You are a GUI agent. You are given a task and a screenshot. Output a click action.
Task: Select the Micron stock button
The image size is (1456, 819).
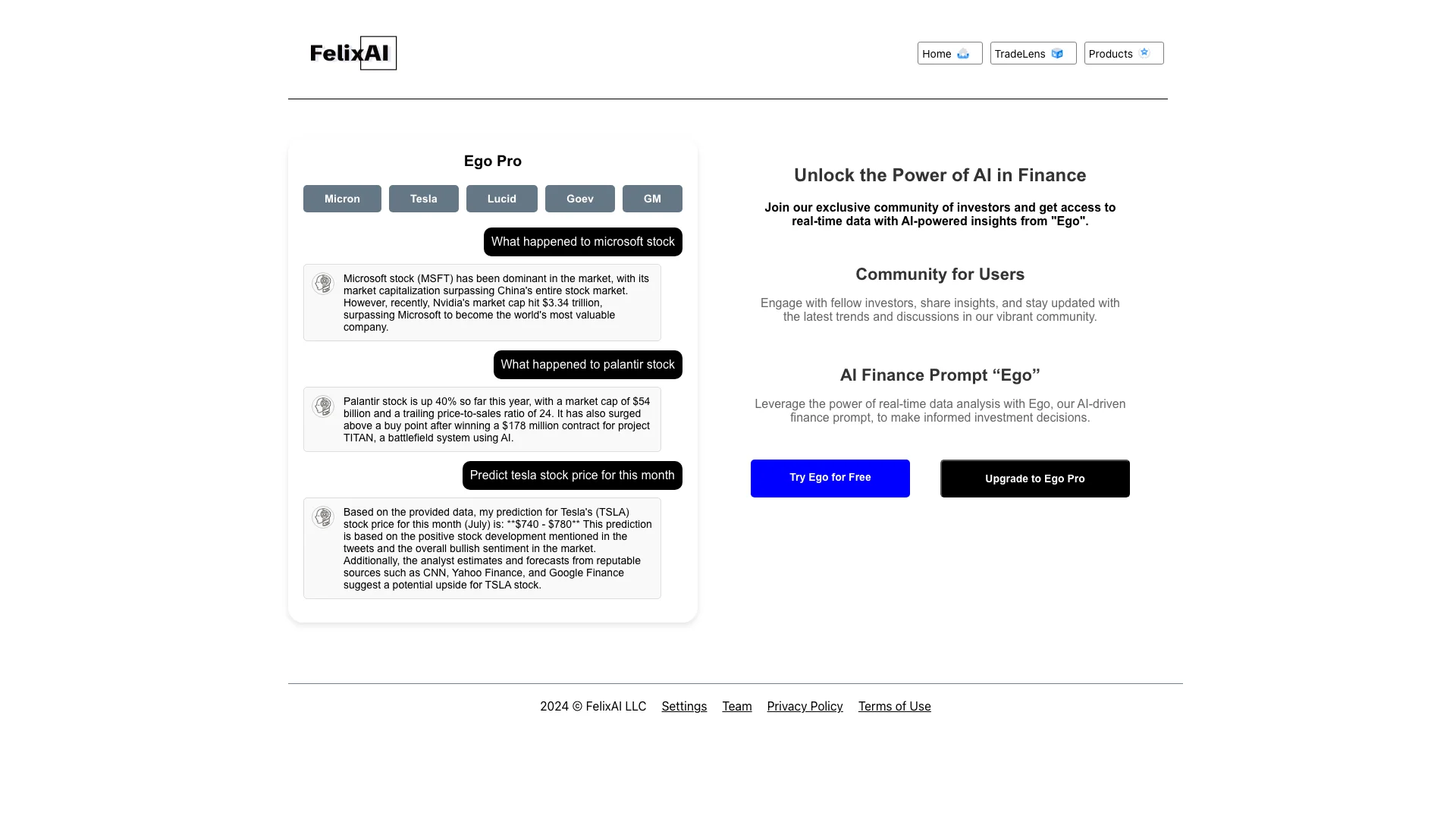[342, 198]
